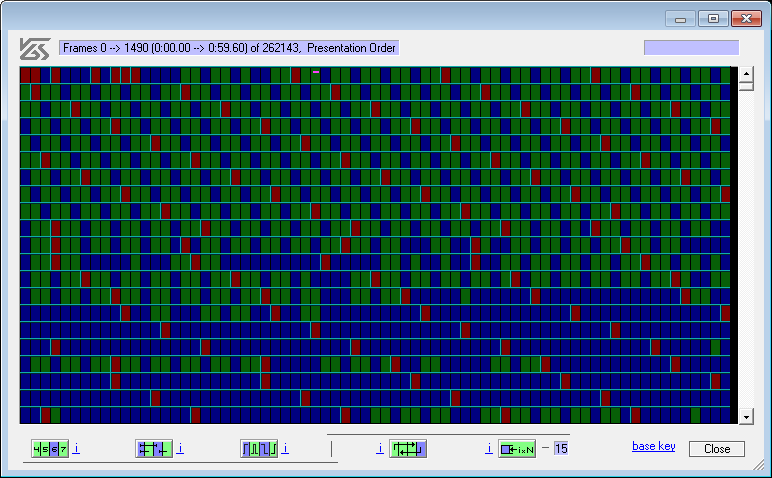Select the first red frame in grid
Image resolution: width=772 pixels, height=478 pixels.
click(25, 75)
